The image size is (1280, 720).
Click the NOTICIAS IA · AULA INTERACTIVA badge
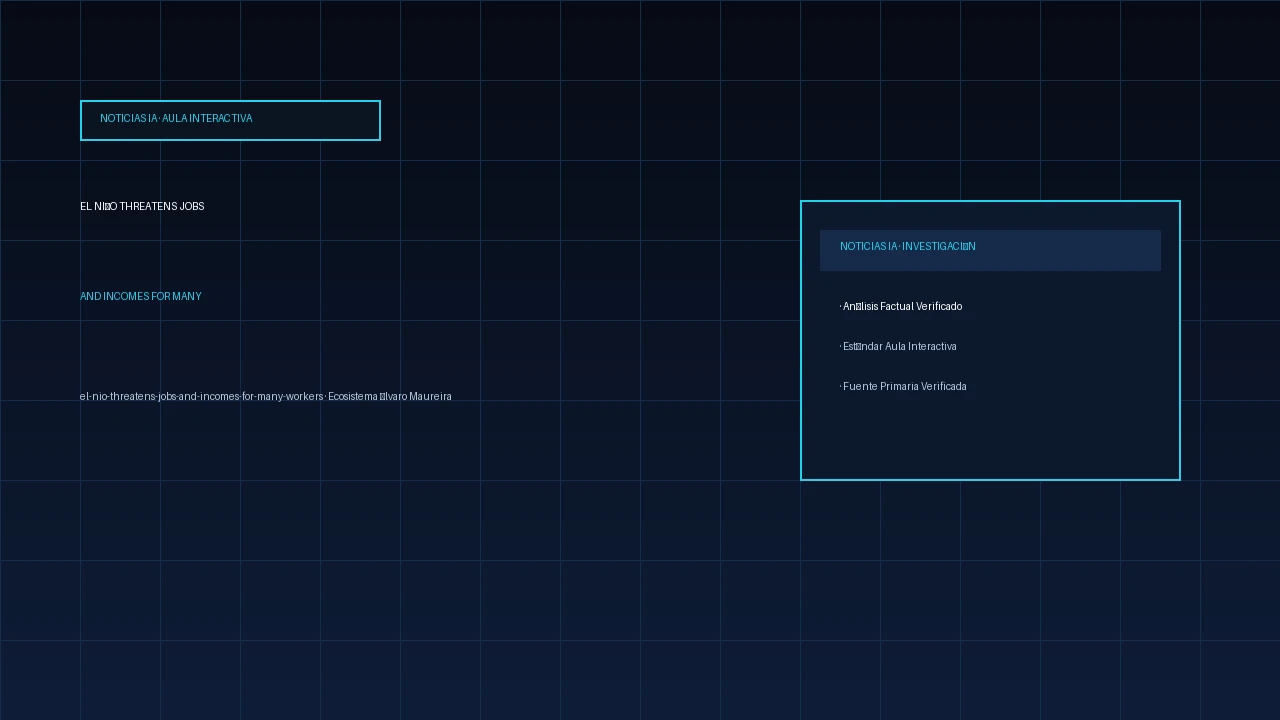click(230, 120)
